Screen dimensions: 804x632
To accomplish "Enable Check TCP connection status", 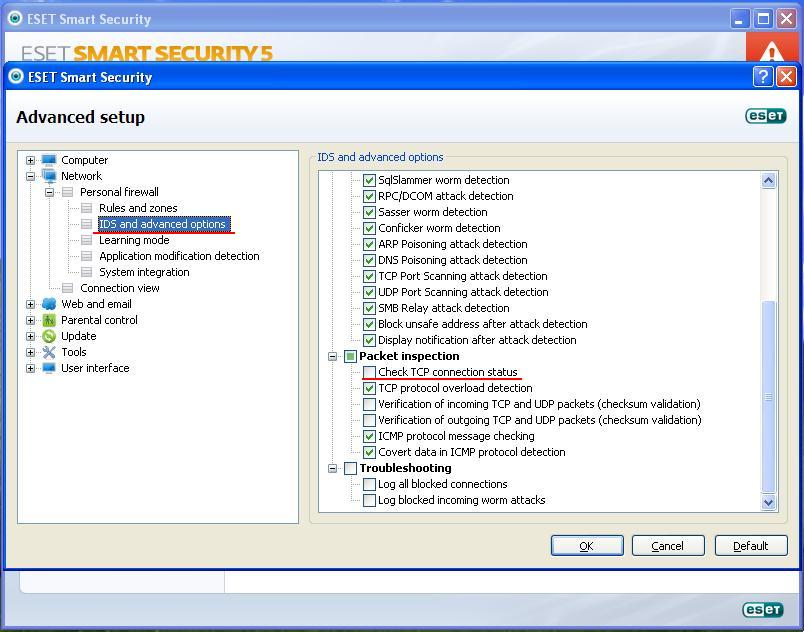I will (x=369, y=372).
